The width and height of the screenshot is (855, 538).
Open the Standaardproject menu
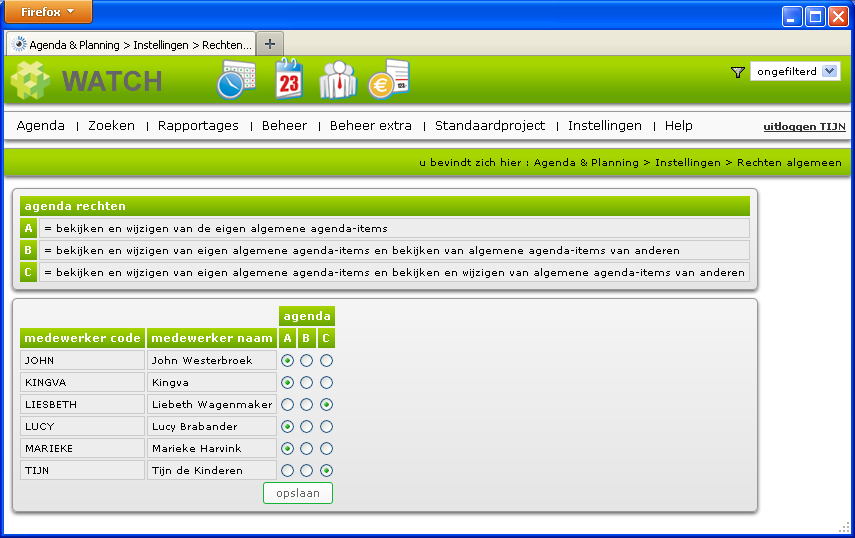click(x=490, y=126)
